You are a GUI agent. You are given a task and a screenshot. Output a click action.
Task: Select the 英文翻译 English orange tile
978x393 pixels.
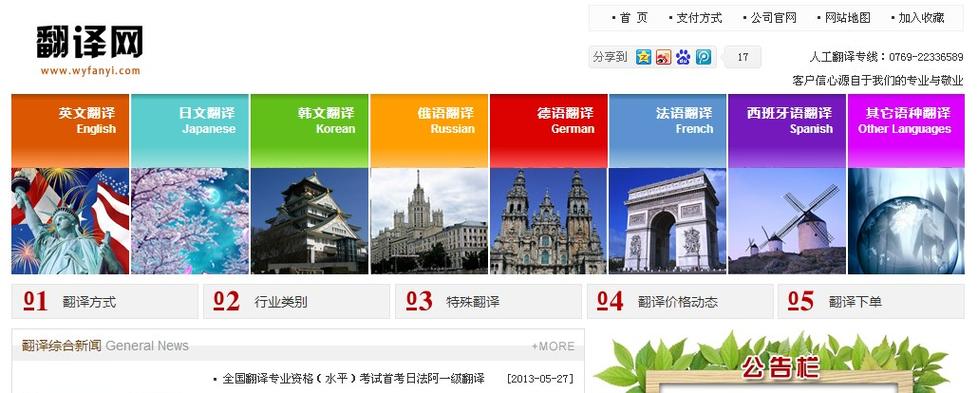[x=70, y=130]
